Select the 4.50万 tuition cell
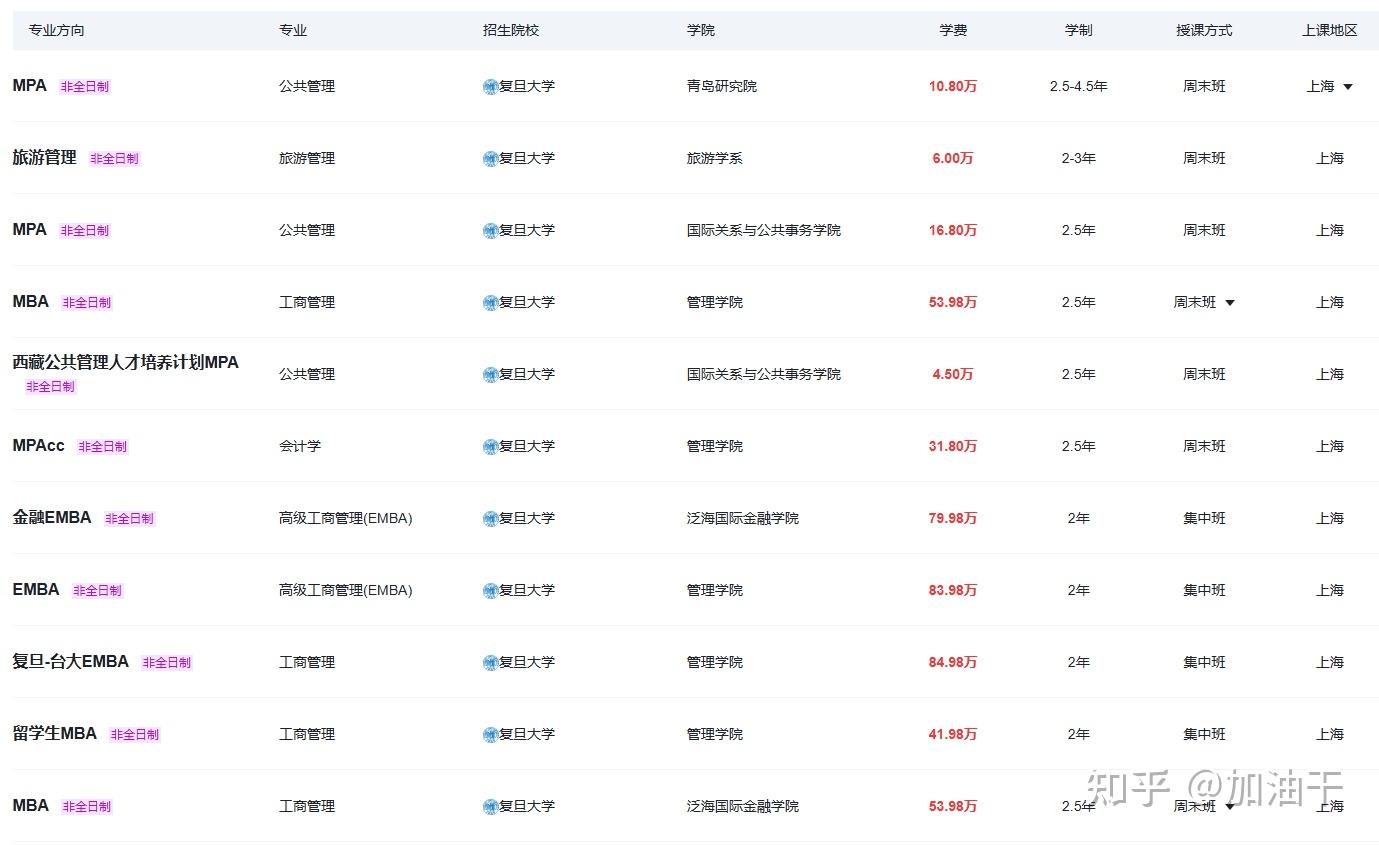The image size is (1379, 845). pos(953,375)
